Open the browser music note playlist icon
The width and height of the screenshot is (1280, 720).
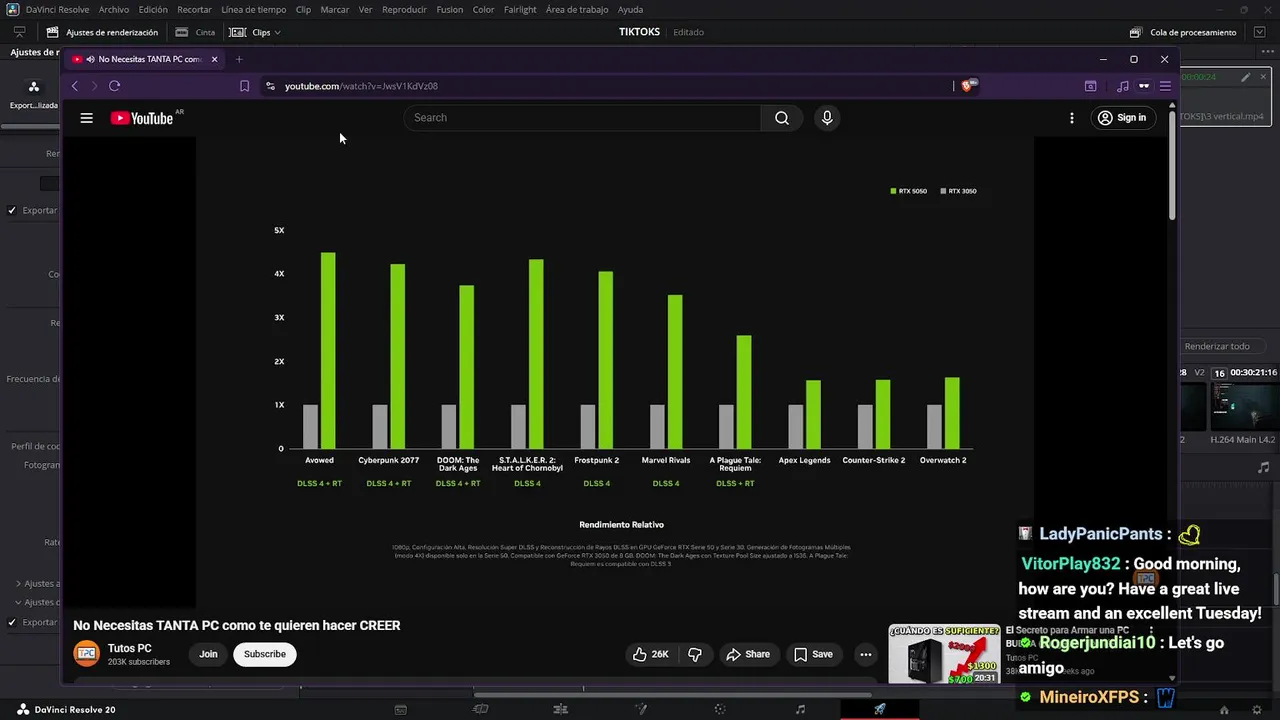(x=1123, y=86)
